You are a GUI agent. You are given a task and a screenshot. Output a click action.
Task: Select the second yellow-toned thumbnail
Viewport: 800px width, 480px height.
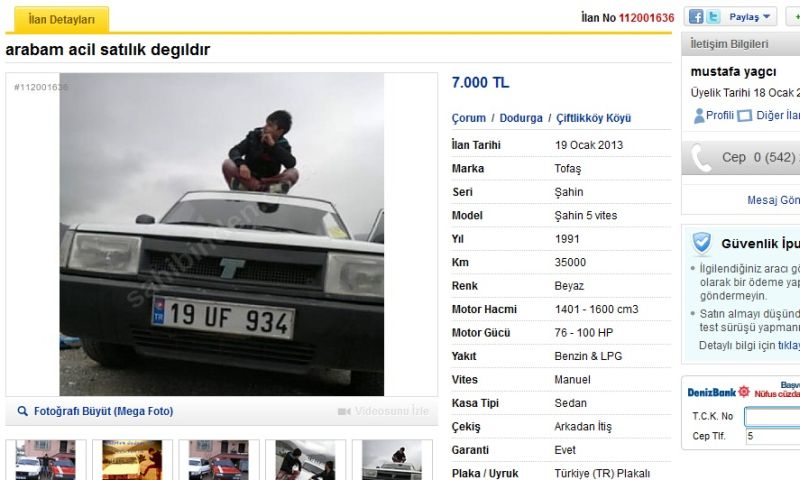tap(132, 460)
